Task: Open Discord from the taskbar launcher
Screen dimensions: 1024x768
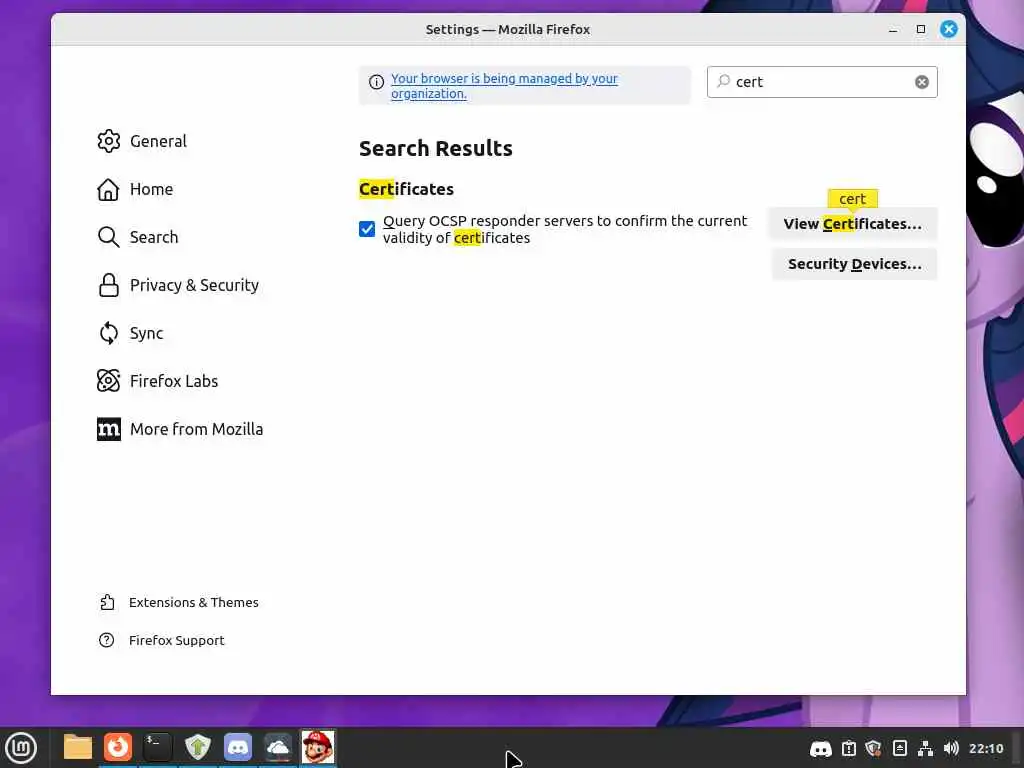Action: tap(238, 747)
